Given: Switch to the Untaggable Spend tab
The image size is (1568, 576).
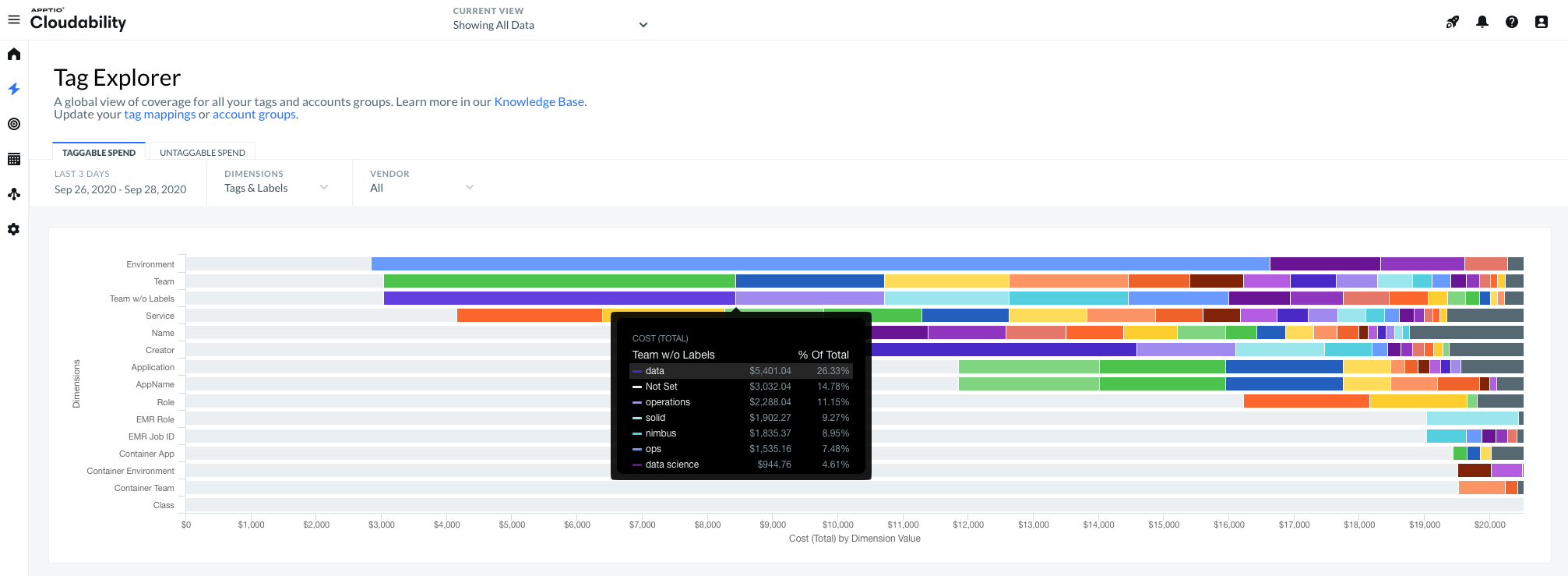Looking at the screenshot, I should [203, 152].
